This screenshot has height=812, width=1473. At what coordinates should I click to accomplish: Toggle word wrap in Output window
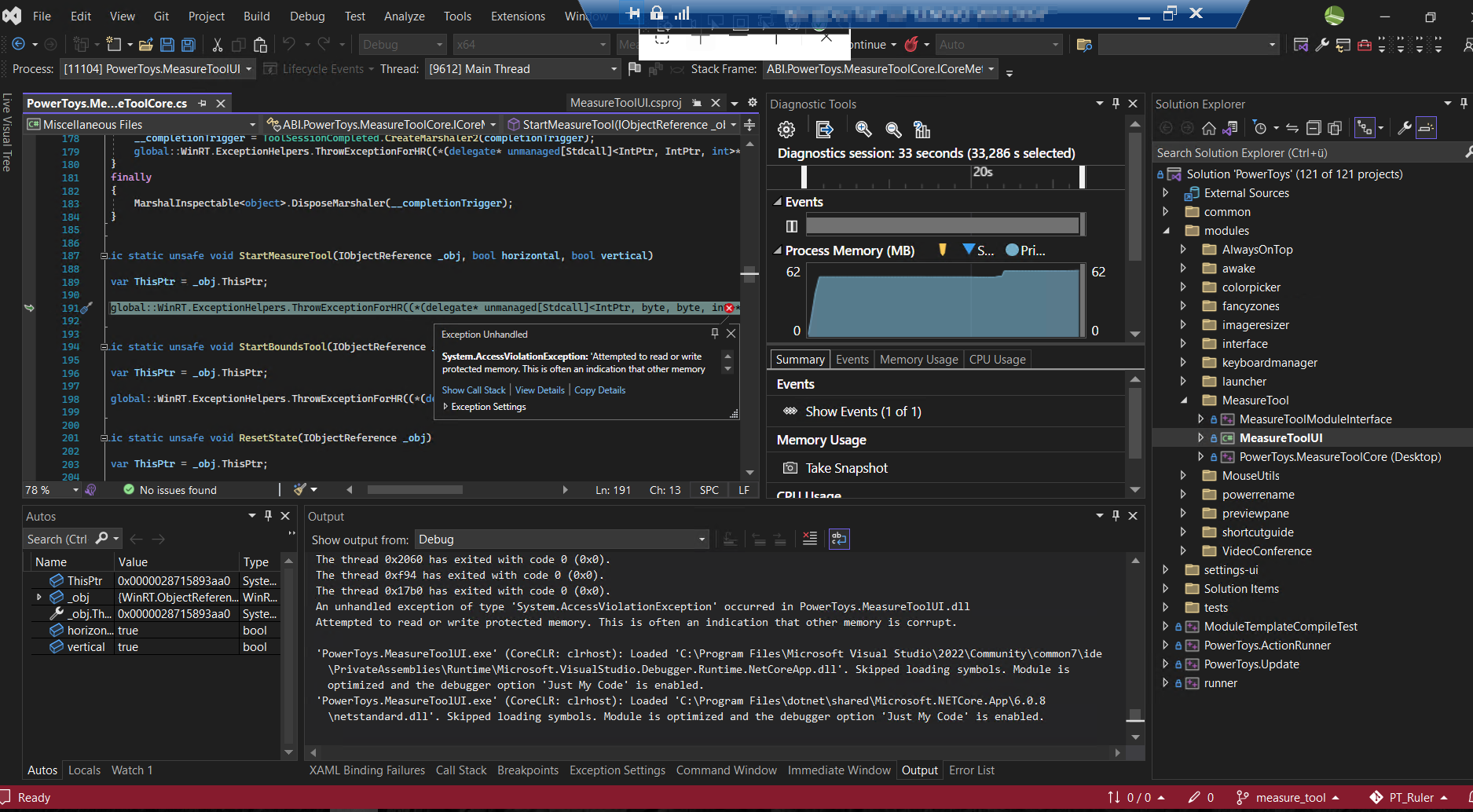coord(840,539)
